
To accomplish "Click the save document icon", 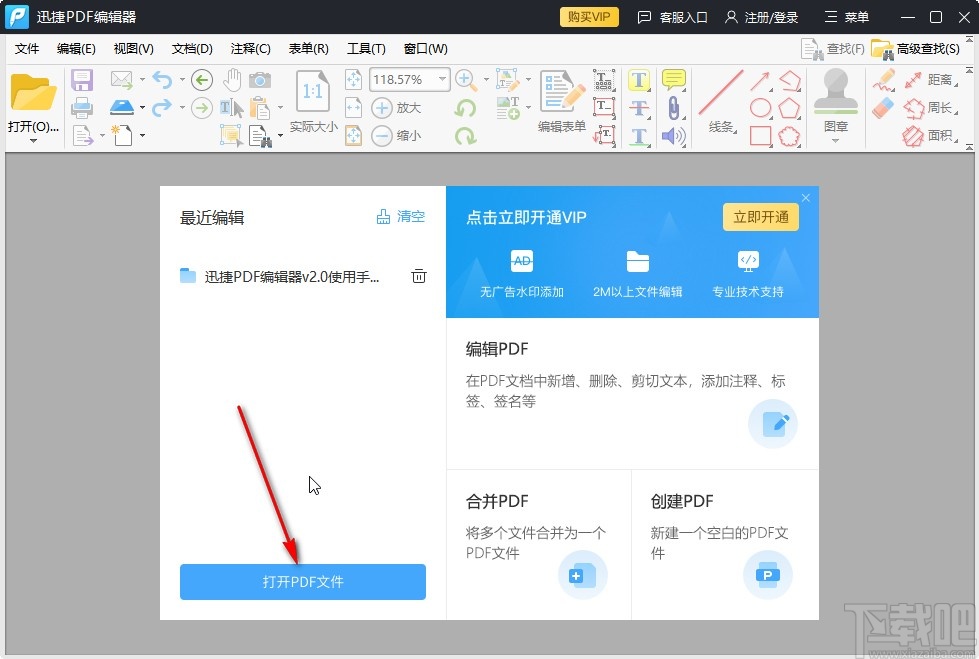I will 82,79.
